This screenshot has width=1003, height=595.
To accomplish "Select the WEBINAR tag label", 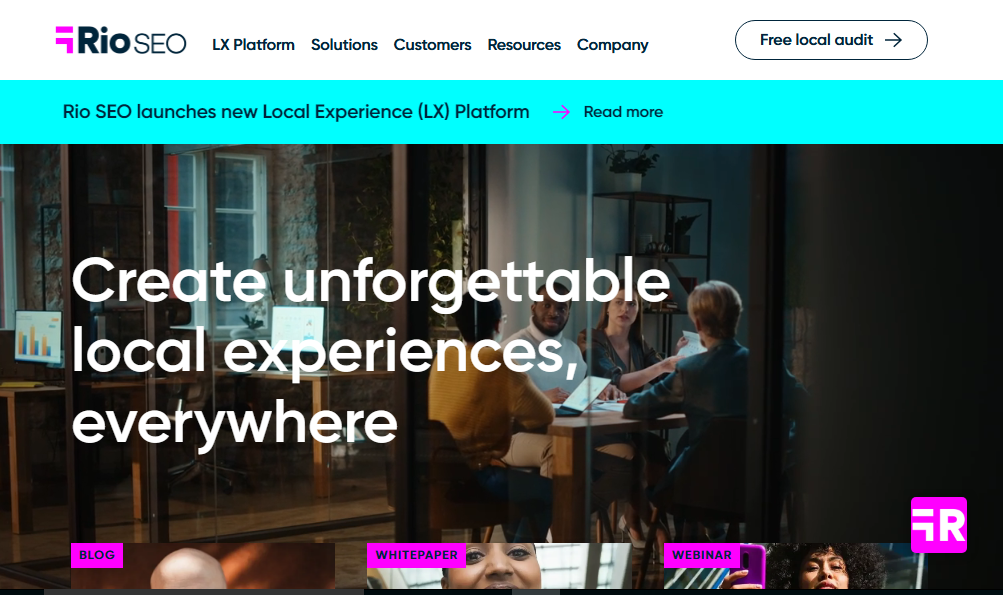I will click(x=702, y=555).
